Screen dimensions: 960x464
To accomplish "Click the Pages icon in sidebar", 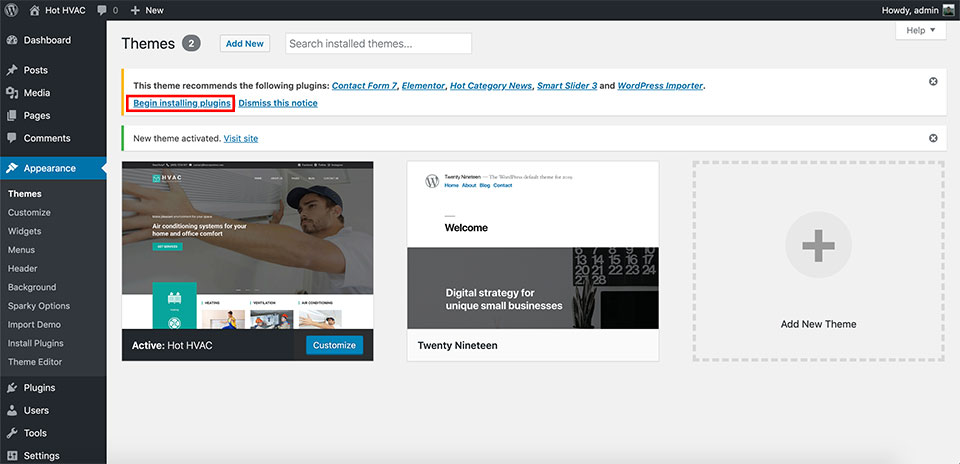I will click(x=12, y=116).
